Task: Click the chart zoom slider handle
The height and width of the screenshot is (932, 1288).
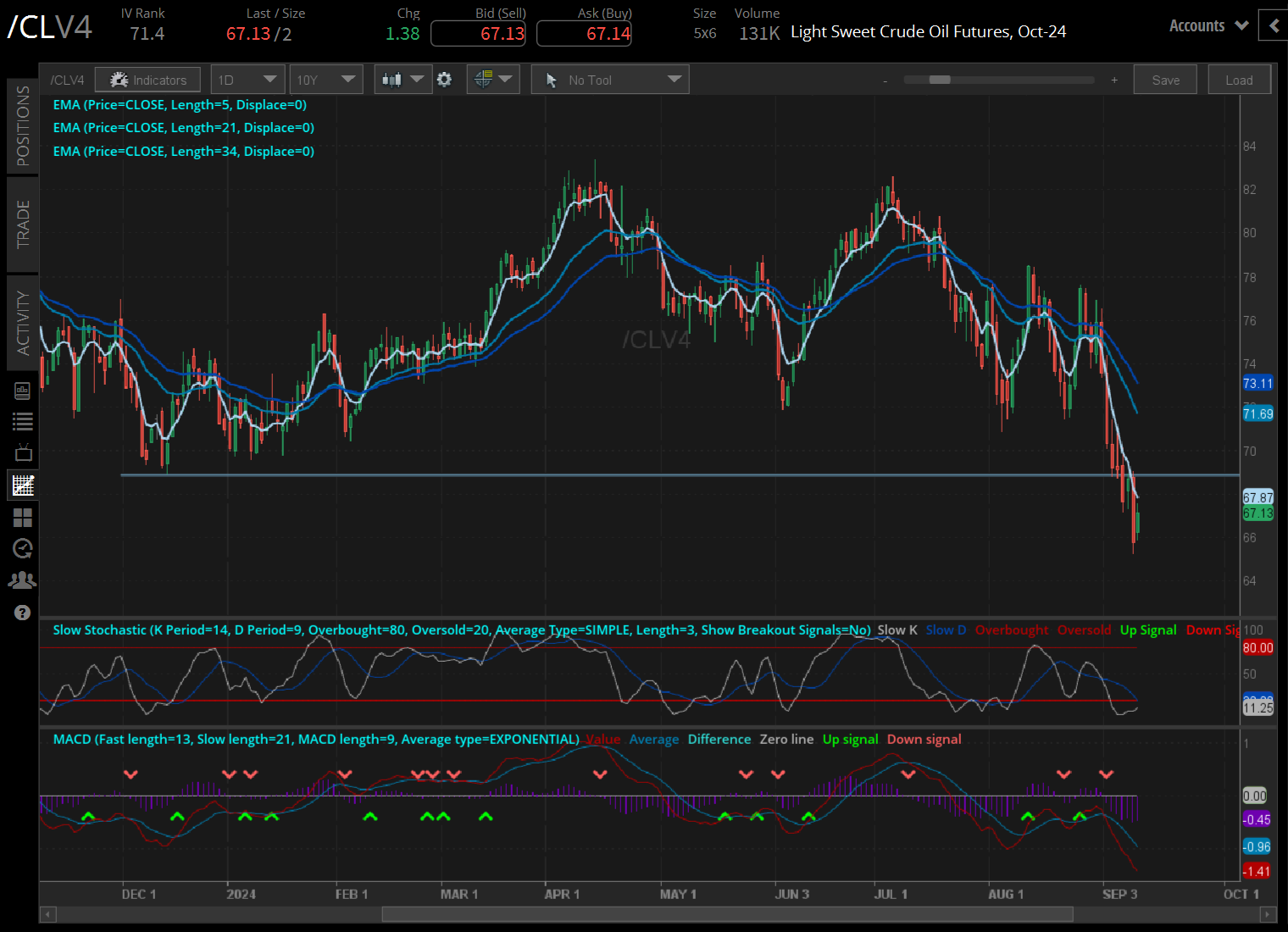Action: 940,80
